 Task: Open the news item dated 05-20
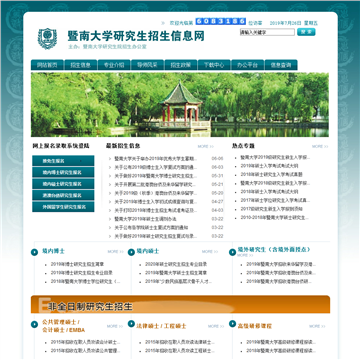[156, 193]
